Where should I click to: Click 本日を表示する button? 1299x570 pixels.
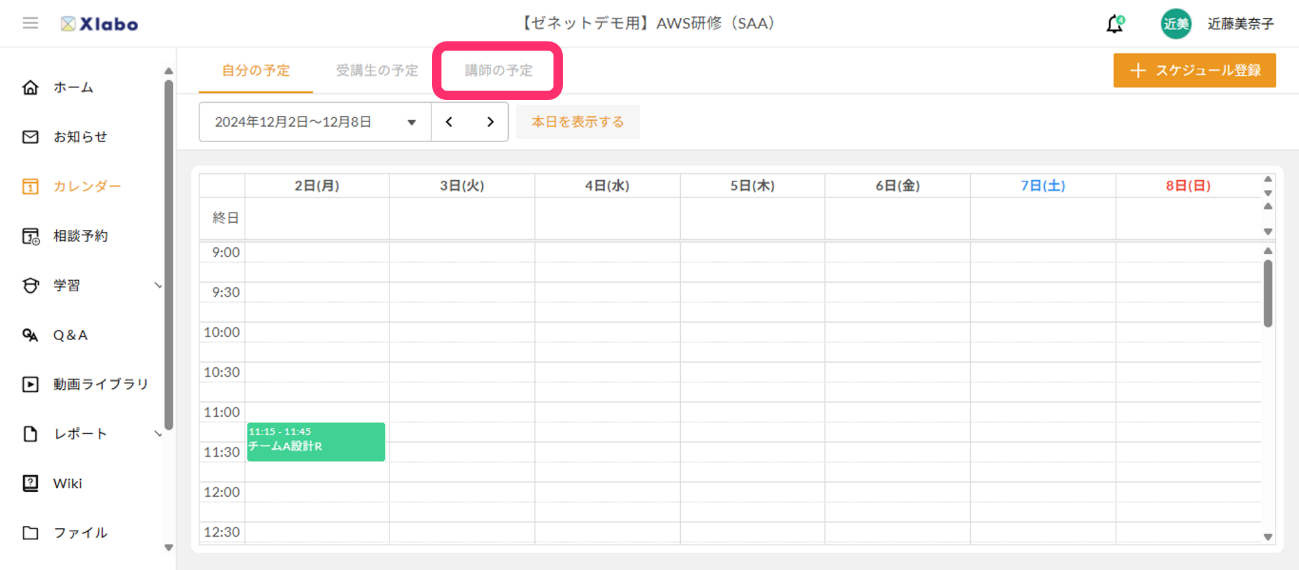(577, 122)
